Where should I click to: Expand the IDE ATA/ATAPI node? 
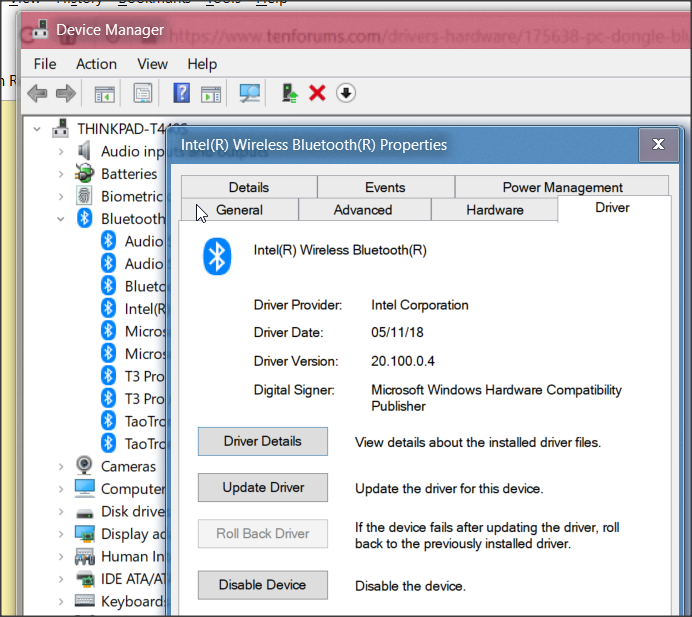click(x=61, y=579)
